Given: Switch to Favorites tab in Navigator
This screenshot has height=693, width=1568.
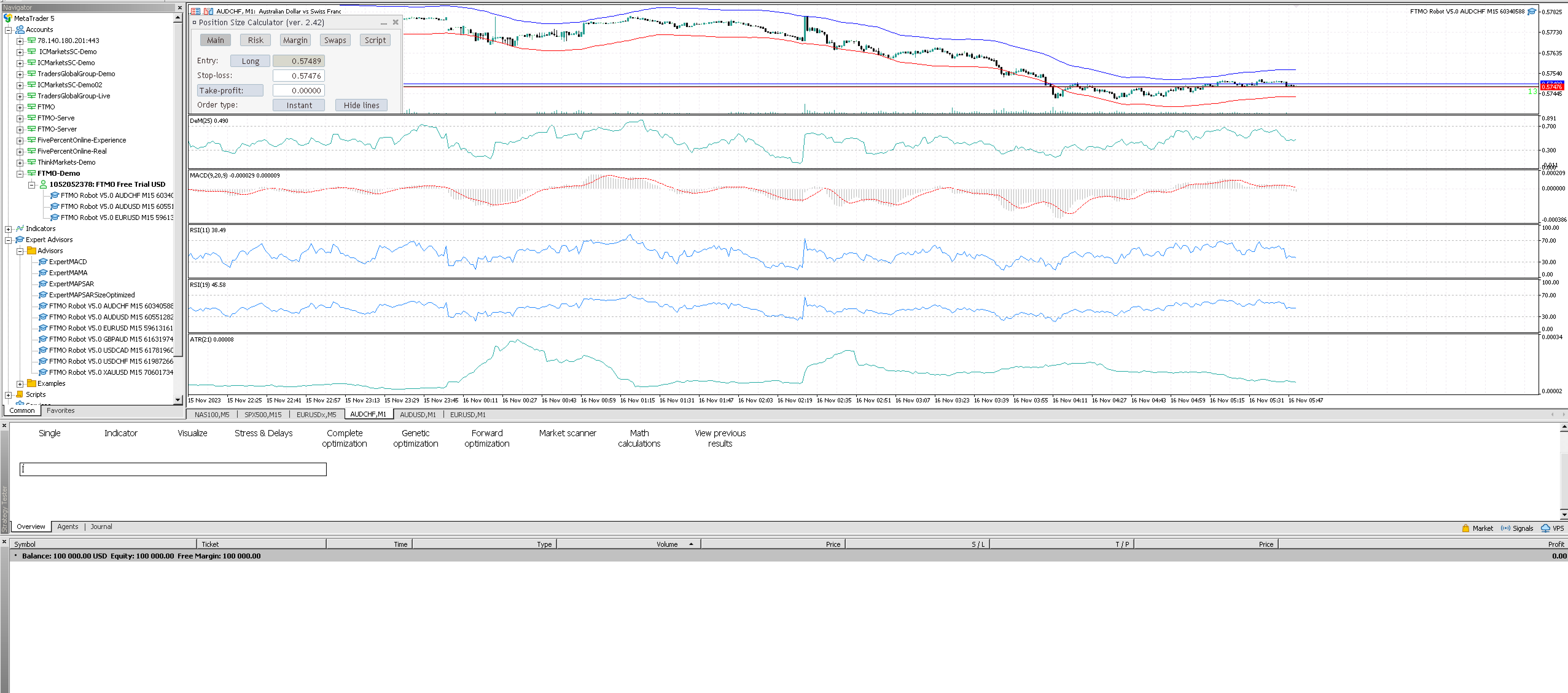Looking at the screenshot, I should [x=61, y=410].
